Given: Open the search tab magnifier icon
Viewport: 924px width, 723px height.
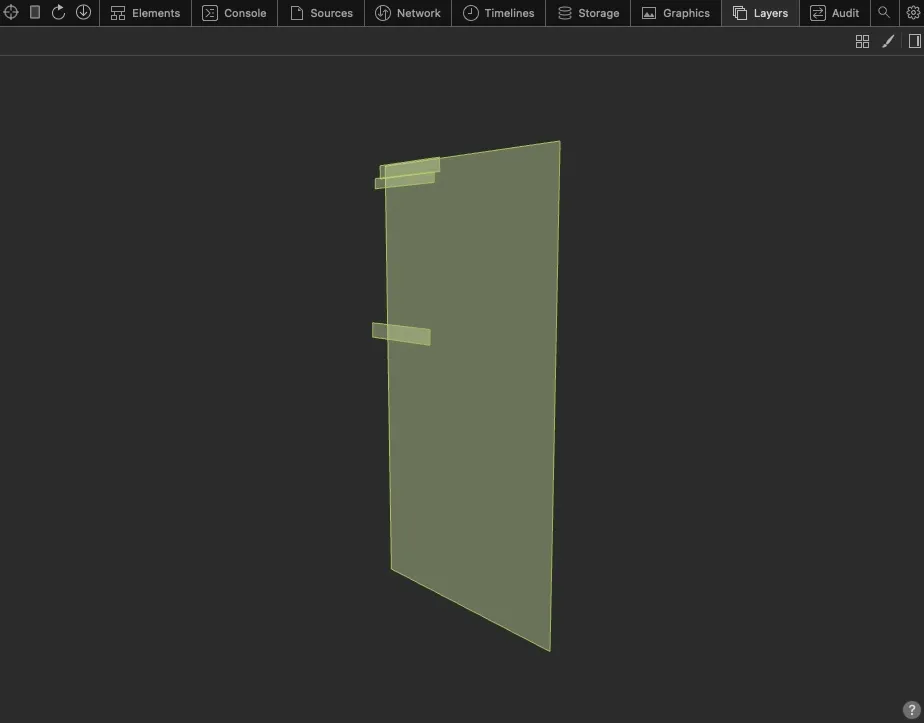Looking at the screenshot, I should click(x=883, y=12).
